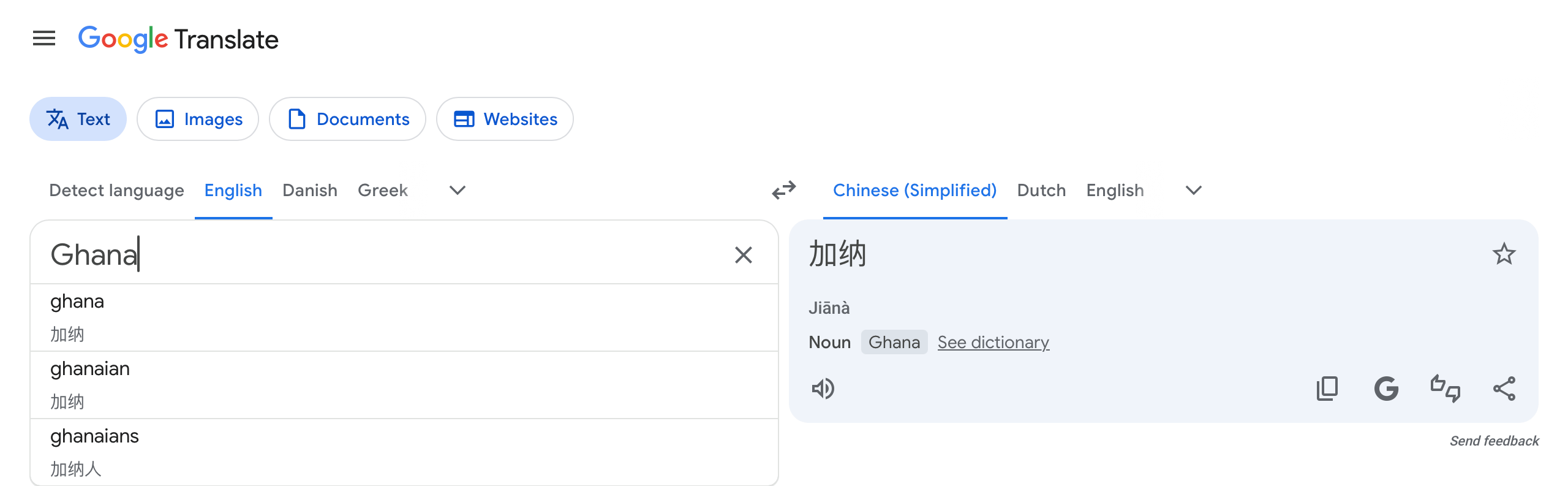
Task: Switch to Documents translation mode
Action: point(347,119)
